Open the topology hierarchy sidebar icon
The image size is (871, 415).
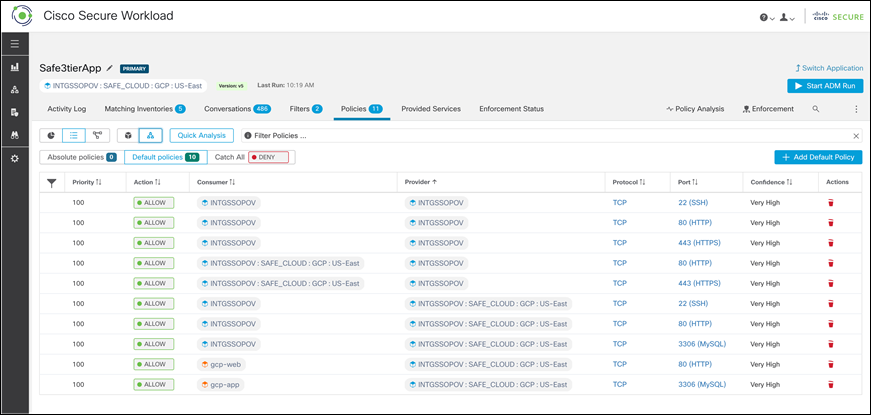pyautogui.click(x=14, y=90)
